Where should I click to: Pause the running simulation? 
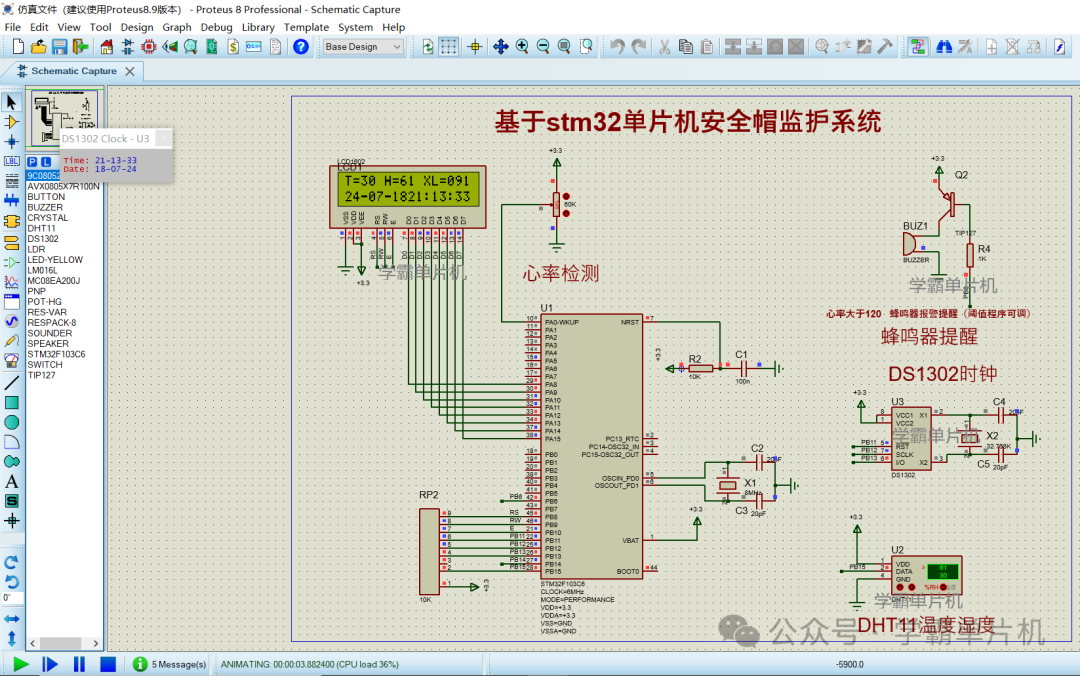tap(79, 664)
